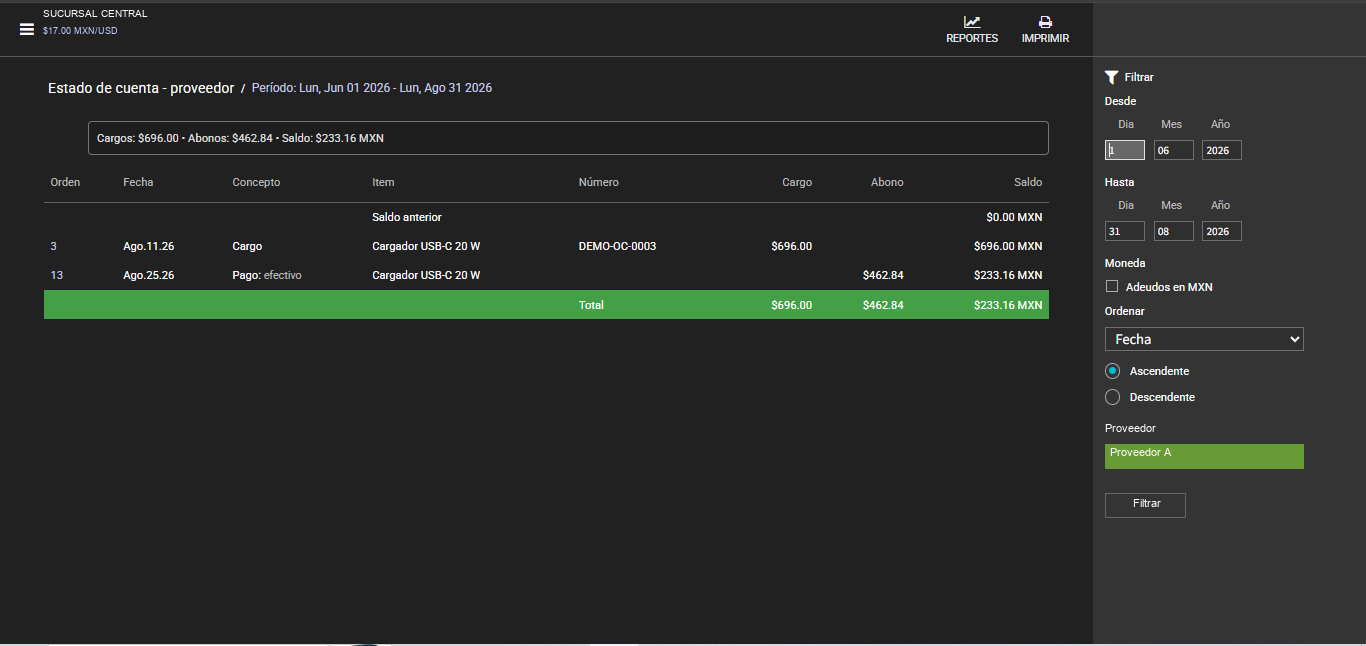The height and width of the screenshot is (646, 1366).
Task: Enable the Adeudos en MXN checkbox
Action: (x=1112, y=287)
